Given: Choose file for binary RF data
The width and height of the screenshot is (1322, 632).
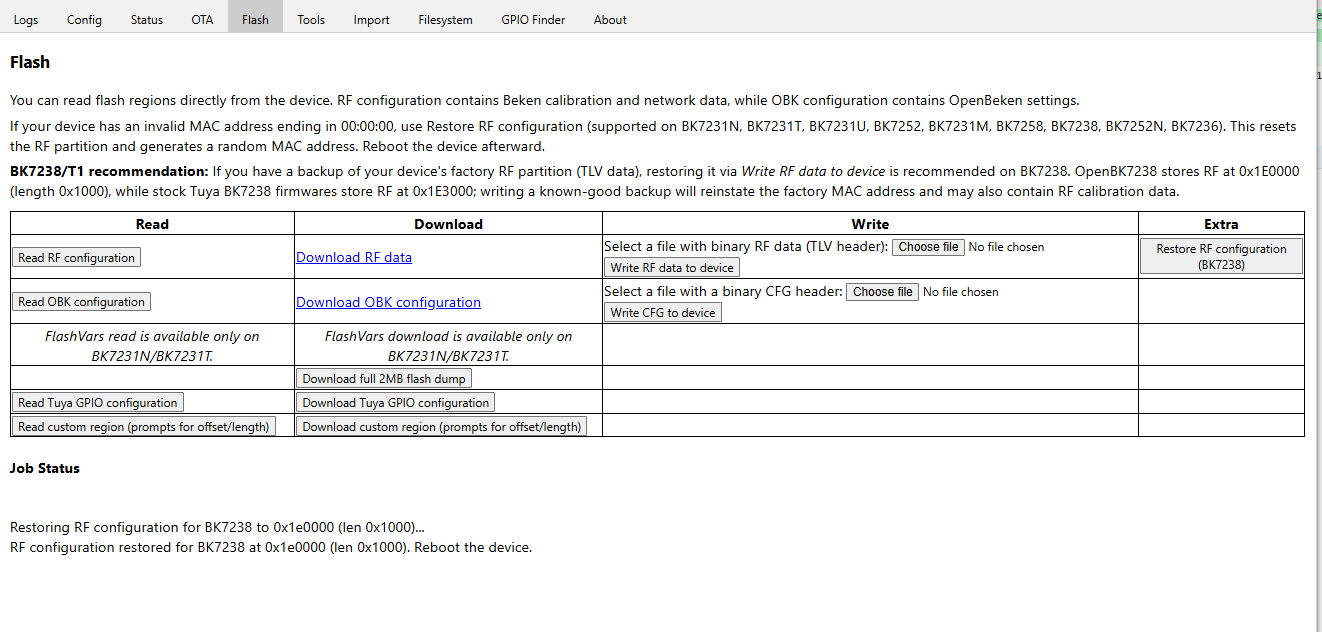Looking at the screenshot, I should (928, 246).
